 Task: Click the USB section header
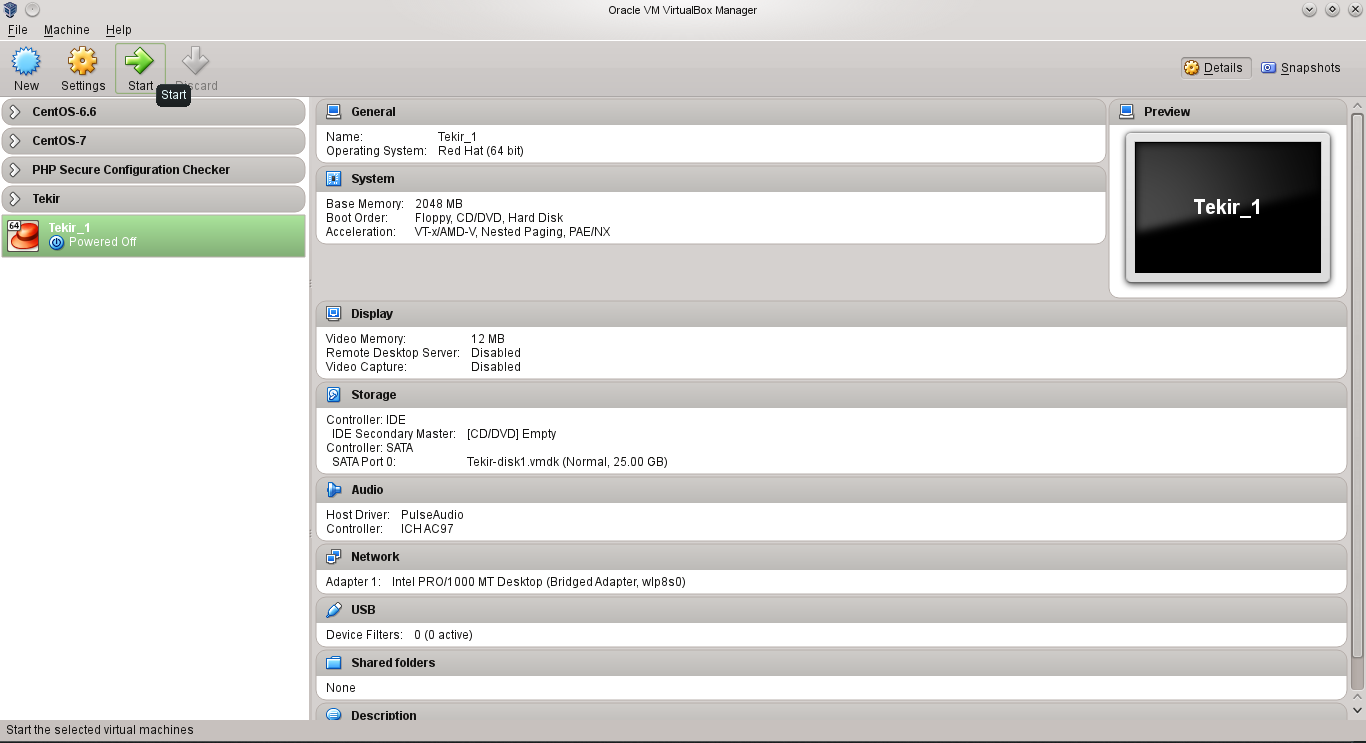pos(832,610)
